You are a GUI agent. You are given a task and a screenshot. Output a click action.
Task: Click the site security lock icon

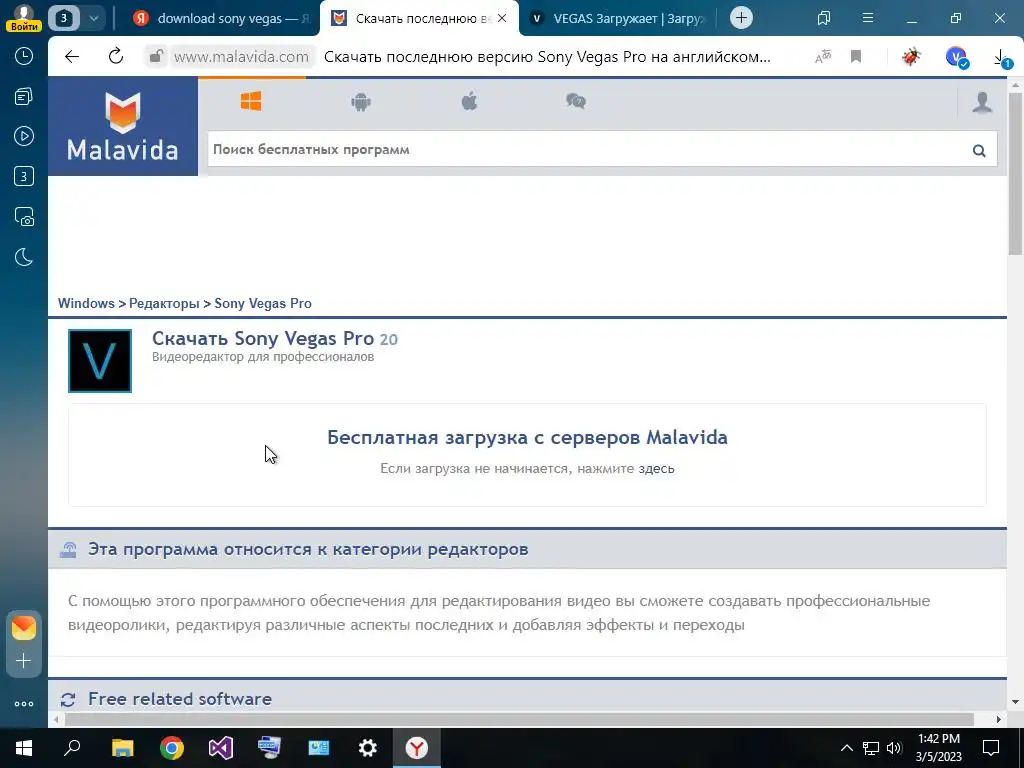pos(156,57)
